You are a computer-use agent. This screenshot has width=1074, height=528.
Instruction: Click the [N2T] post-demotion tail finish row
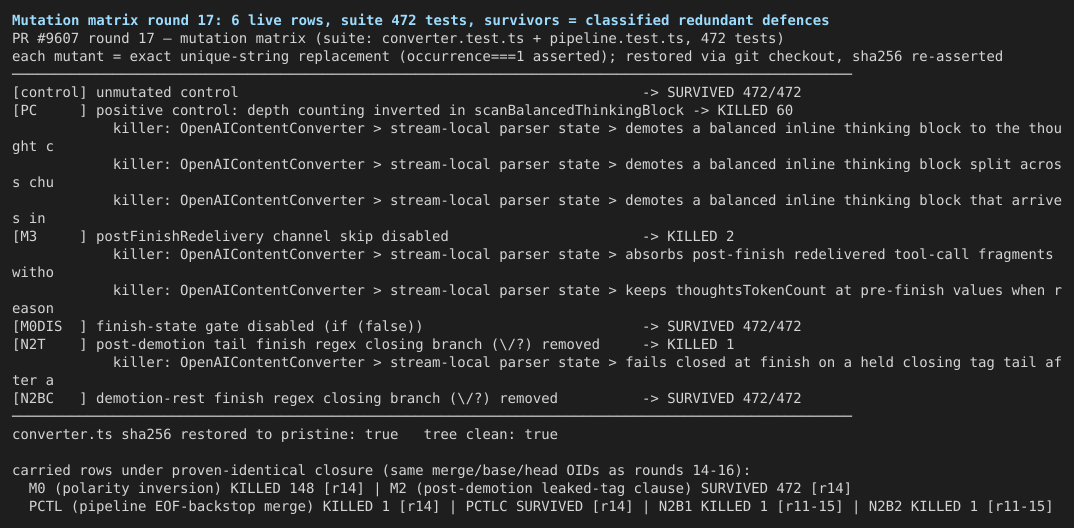[373, 344]
